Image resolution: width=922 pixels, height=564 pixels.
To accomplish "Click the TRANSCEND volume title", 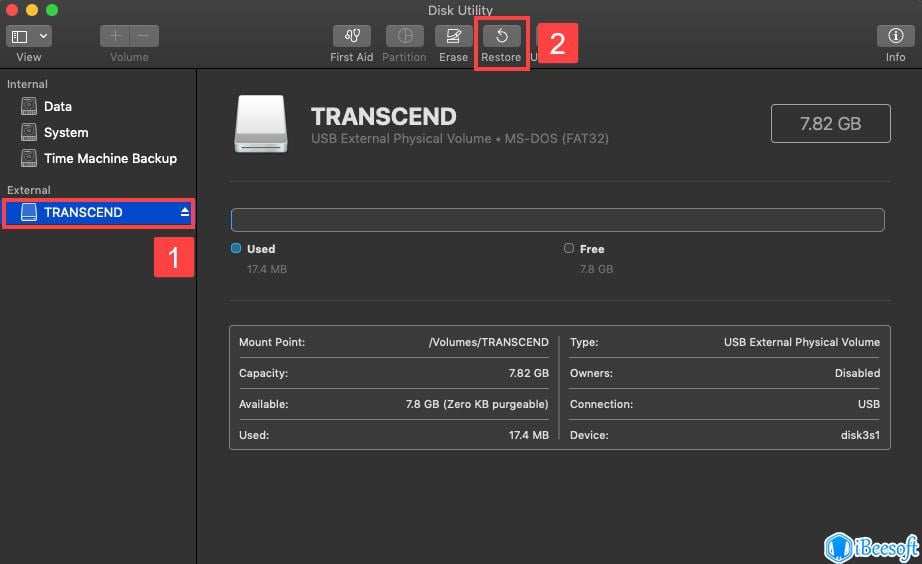I will (383, 116).
